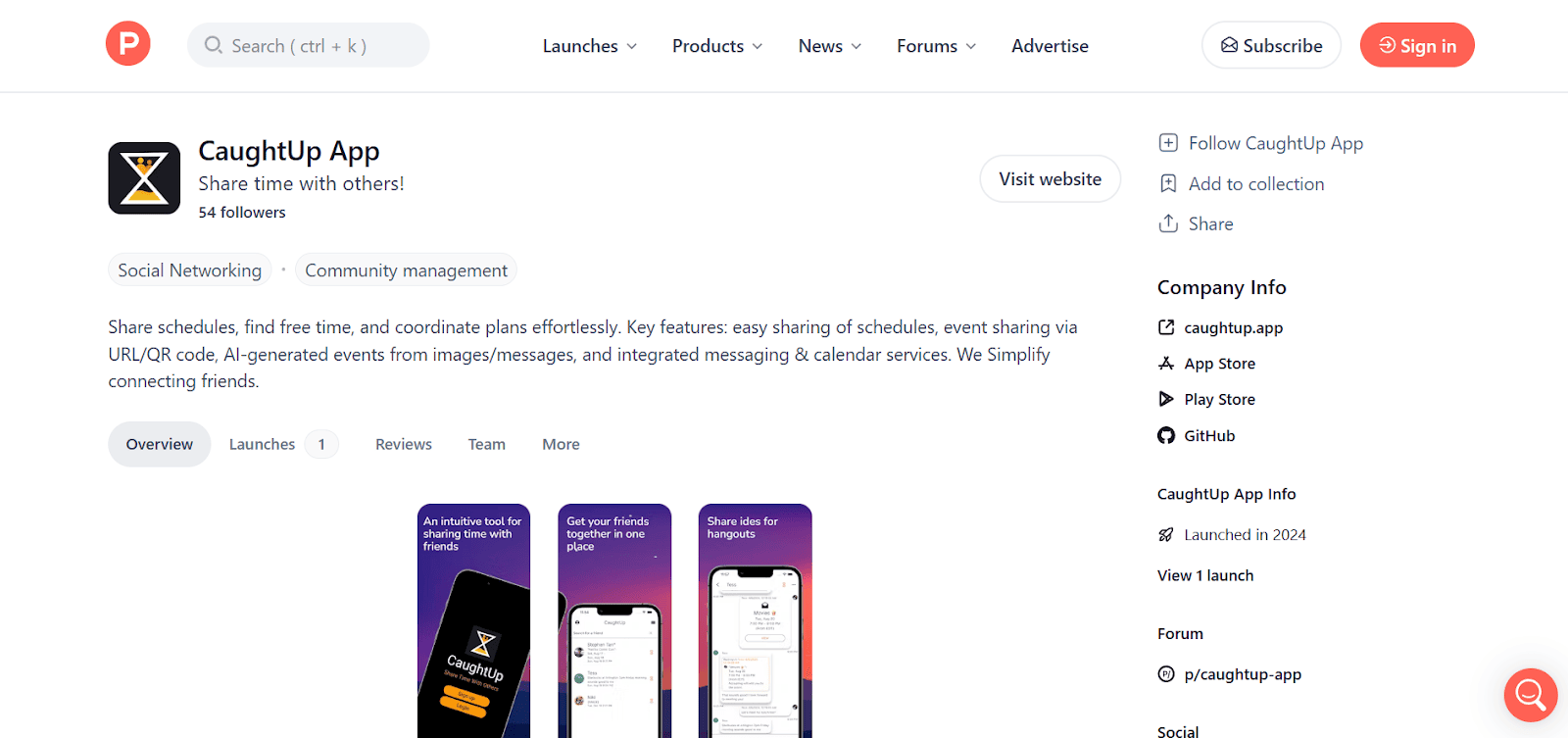Open the GitHub icon link
This screenshot has height=738, width=1568.
pyautogui.click(x=1166, y=436)
